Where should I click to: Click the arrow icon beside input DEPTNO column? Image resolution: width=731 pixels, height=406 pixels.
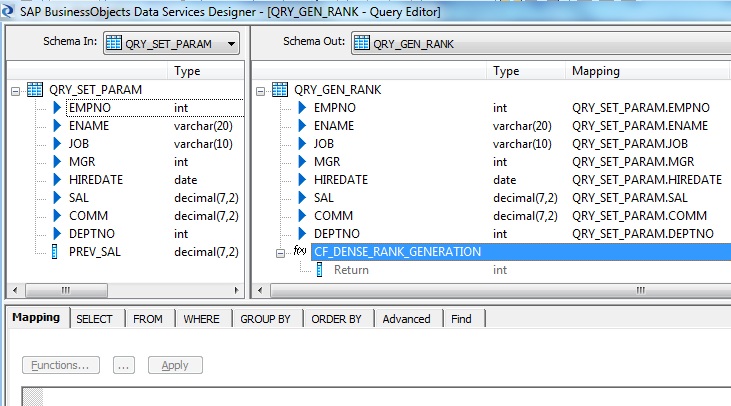click(57, 234)
